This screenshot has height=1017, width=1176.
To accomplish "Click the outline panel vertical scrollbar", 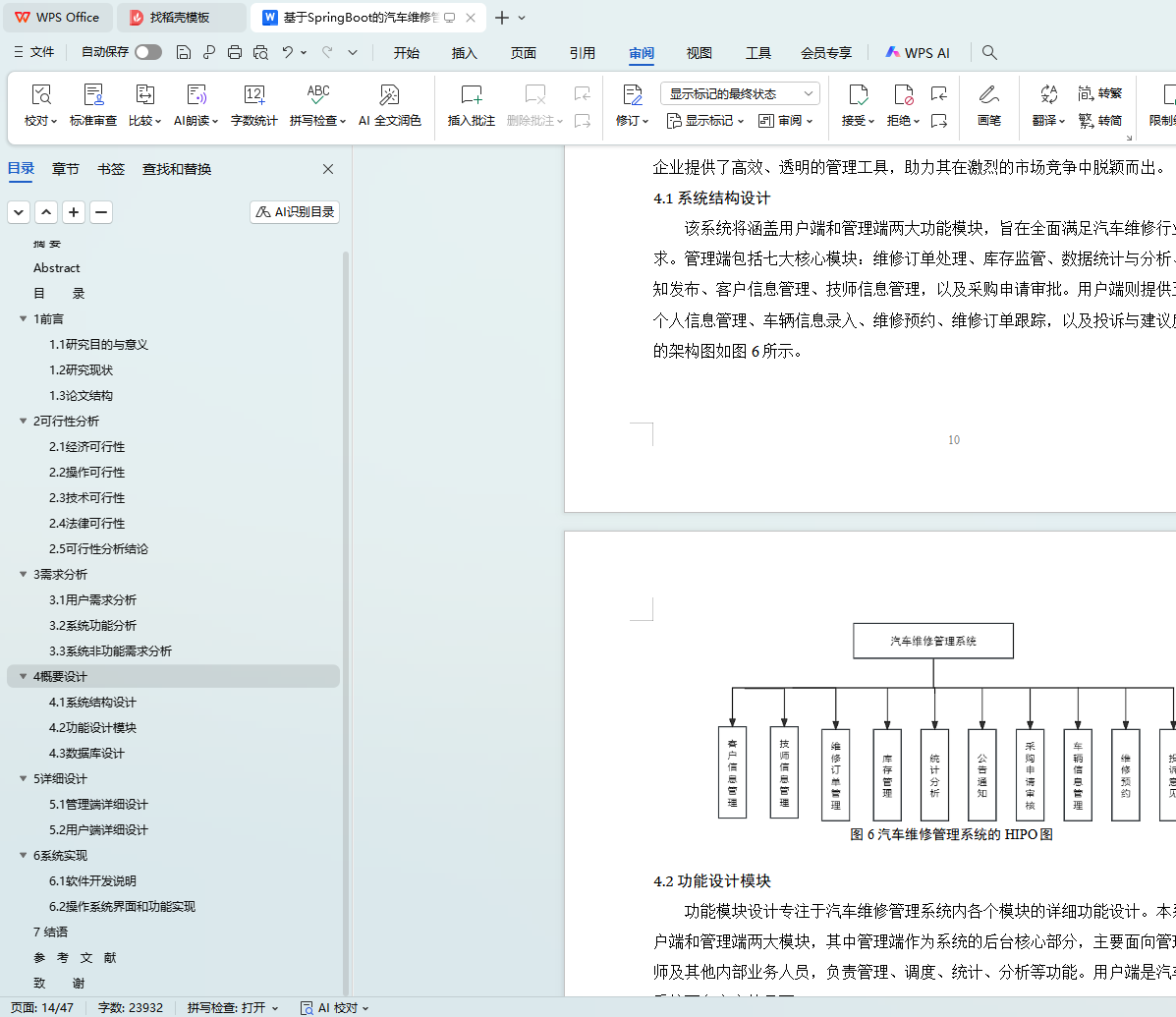I will pyautogui.click(x=346, y=590).
